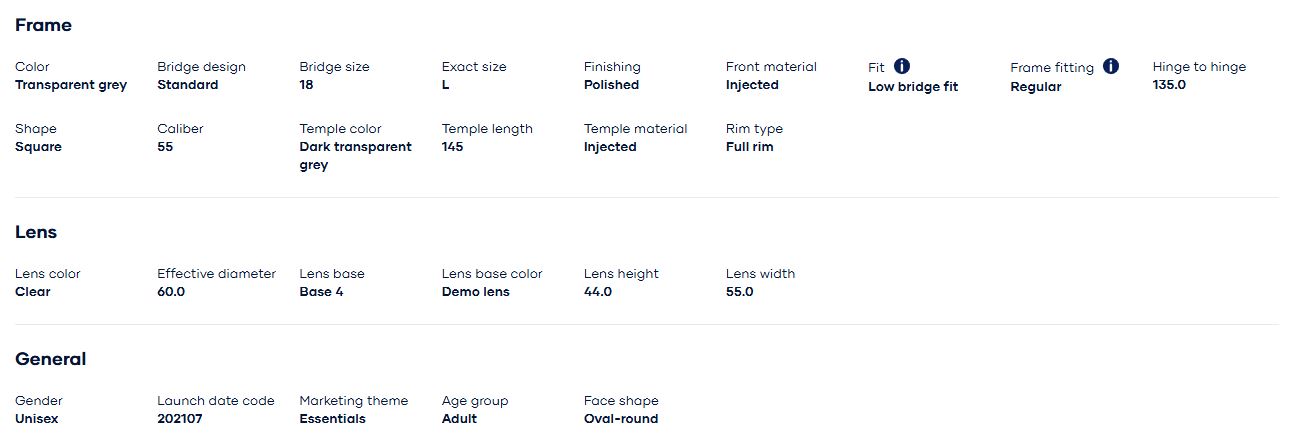Click the Oval-round face shape value

point(621,419)
